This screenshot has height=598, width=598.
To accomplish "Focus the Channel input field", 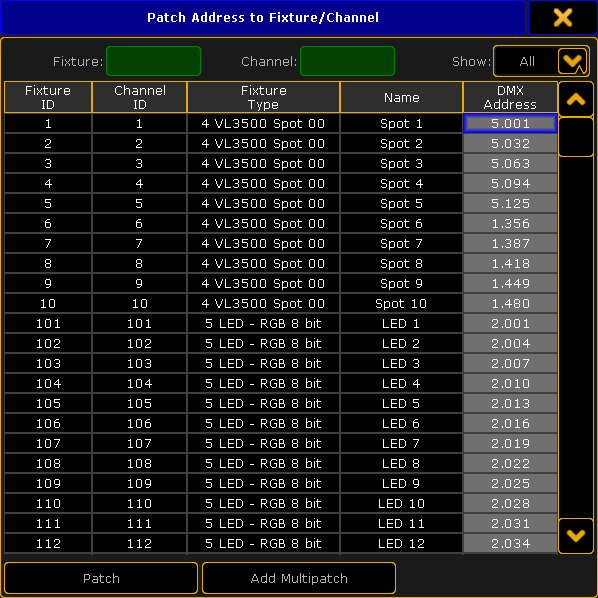I will (x=347, y=61).
